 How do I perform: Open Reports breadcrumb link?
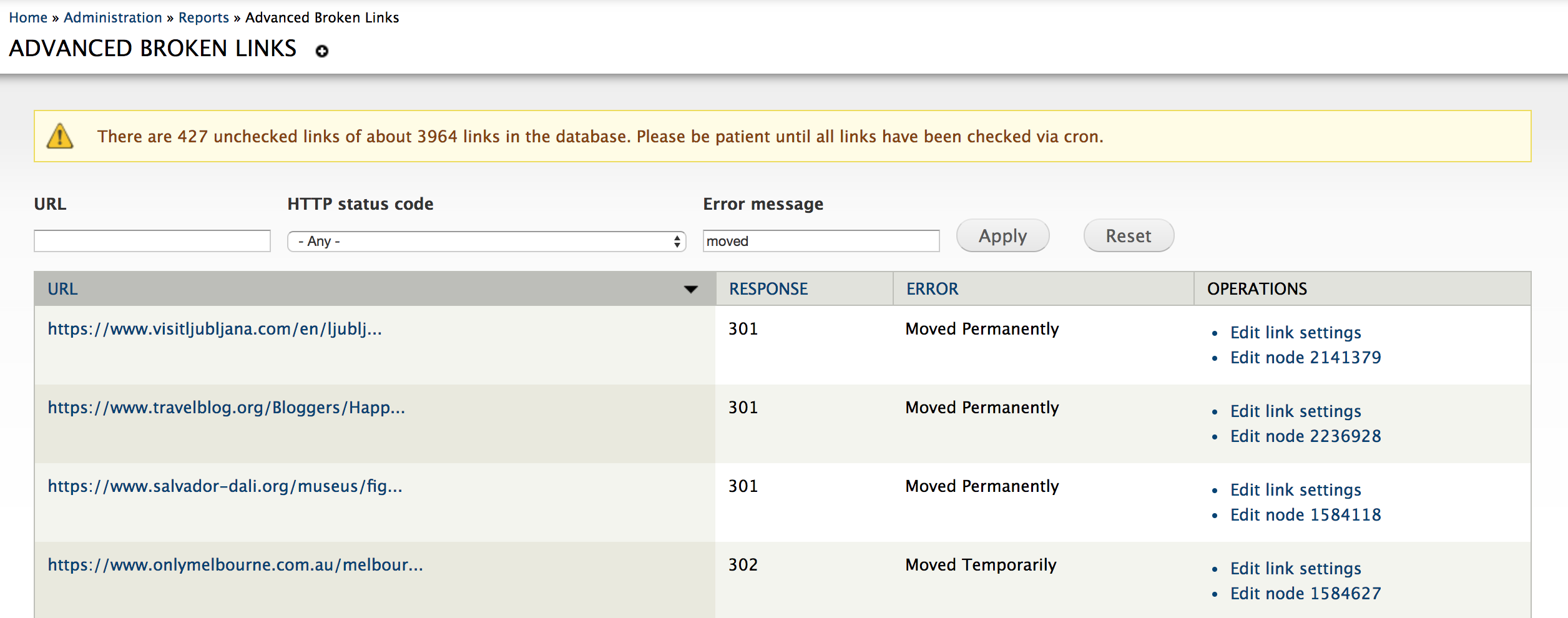click(x=203, y=17)
